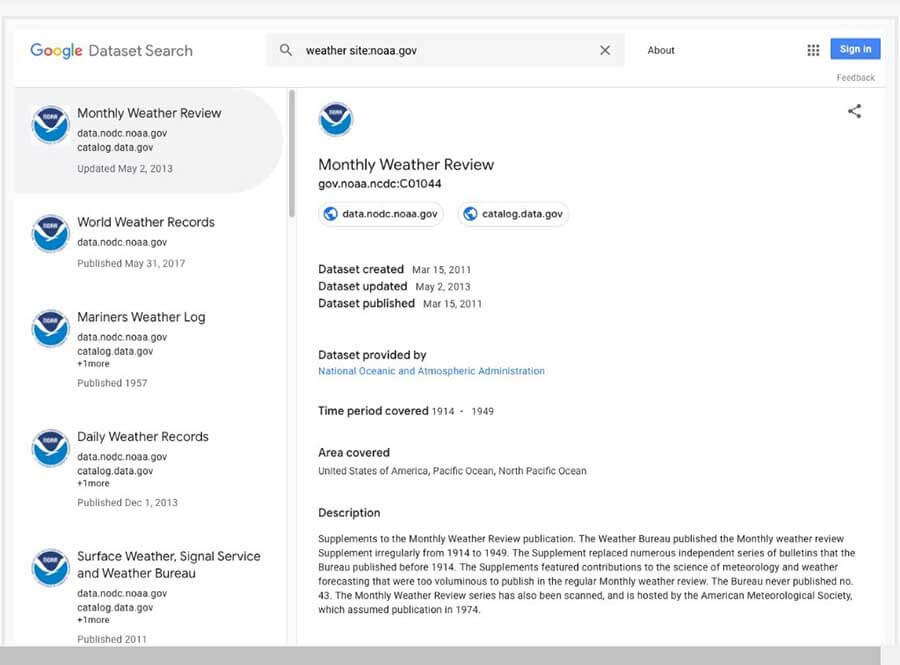Expand +1more under Mariners Weather Log

93,364
